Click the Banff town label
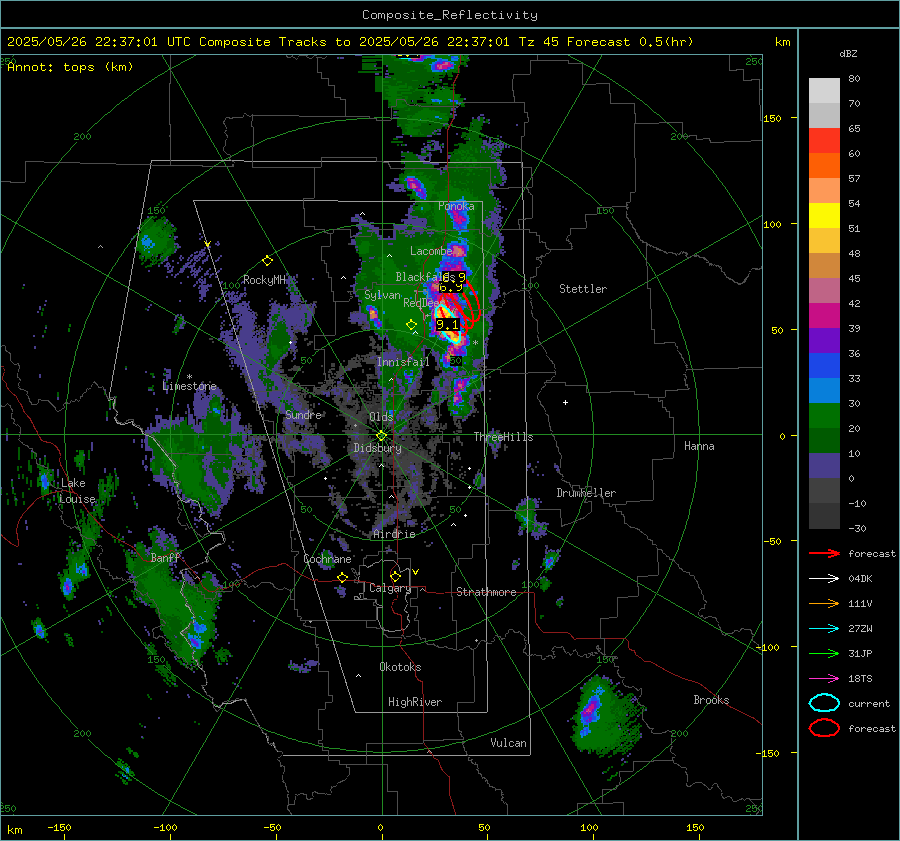Screen dimensions: 900x841 pos(165,558)
